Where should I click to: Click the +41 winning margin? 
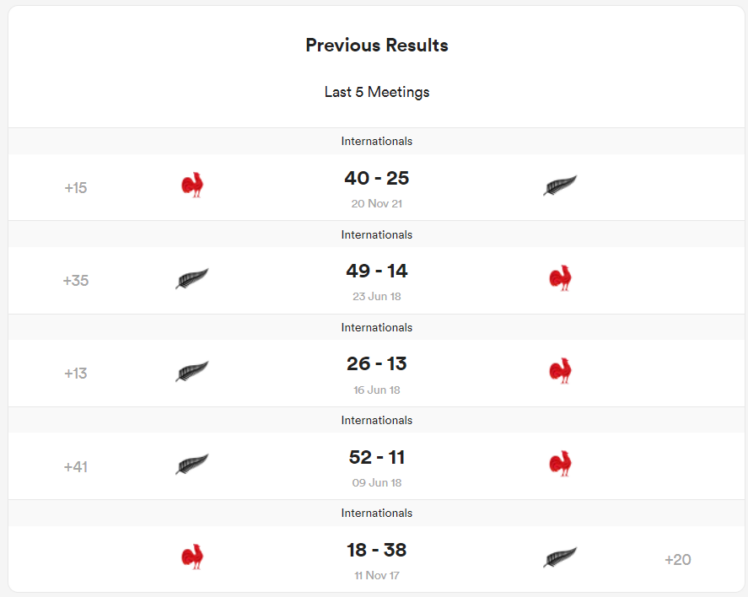pos(76,467)
